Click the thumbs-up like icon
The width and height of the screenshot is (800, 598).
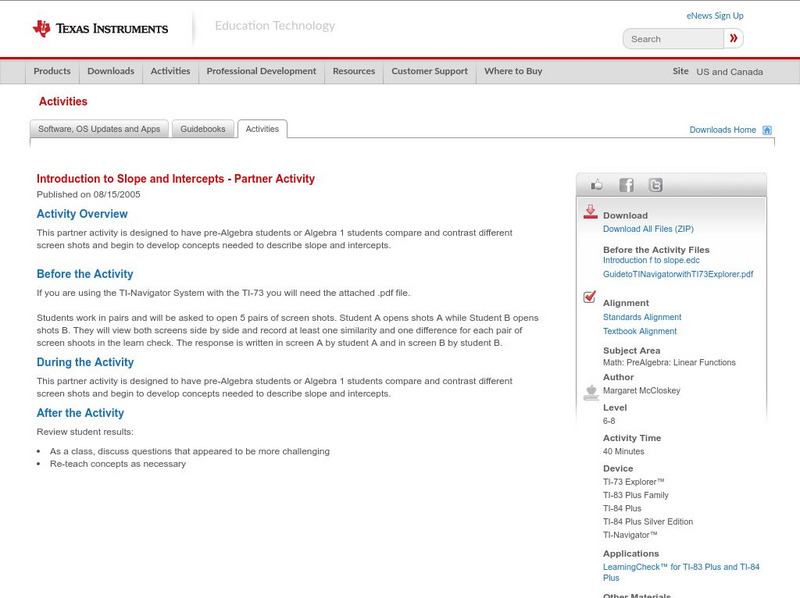596,185
